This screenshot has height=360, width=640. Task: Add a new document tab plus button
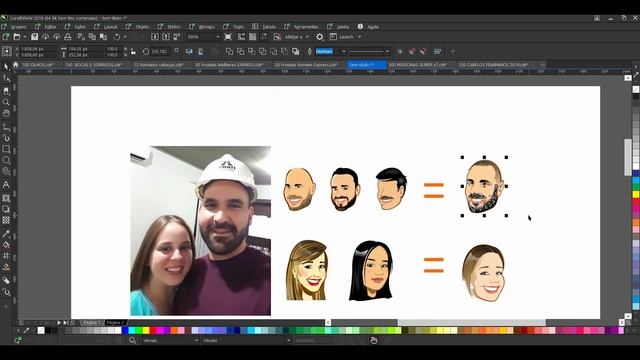[x=542, y=64]
